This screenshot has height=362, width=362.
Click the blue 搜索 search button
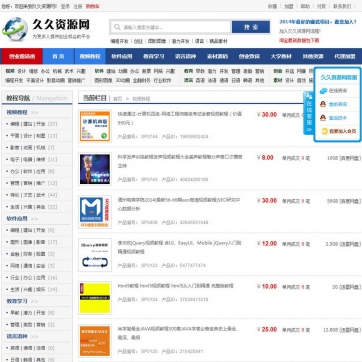pos(251,27)
